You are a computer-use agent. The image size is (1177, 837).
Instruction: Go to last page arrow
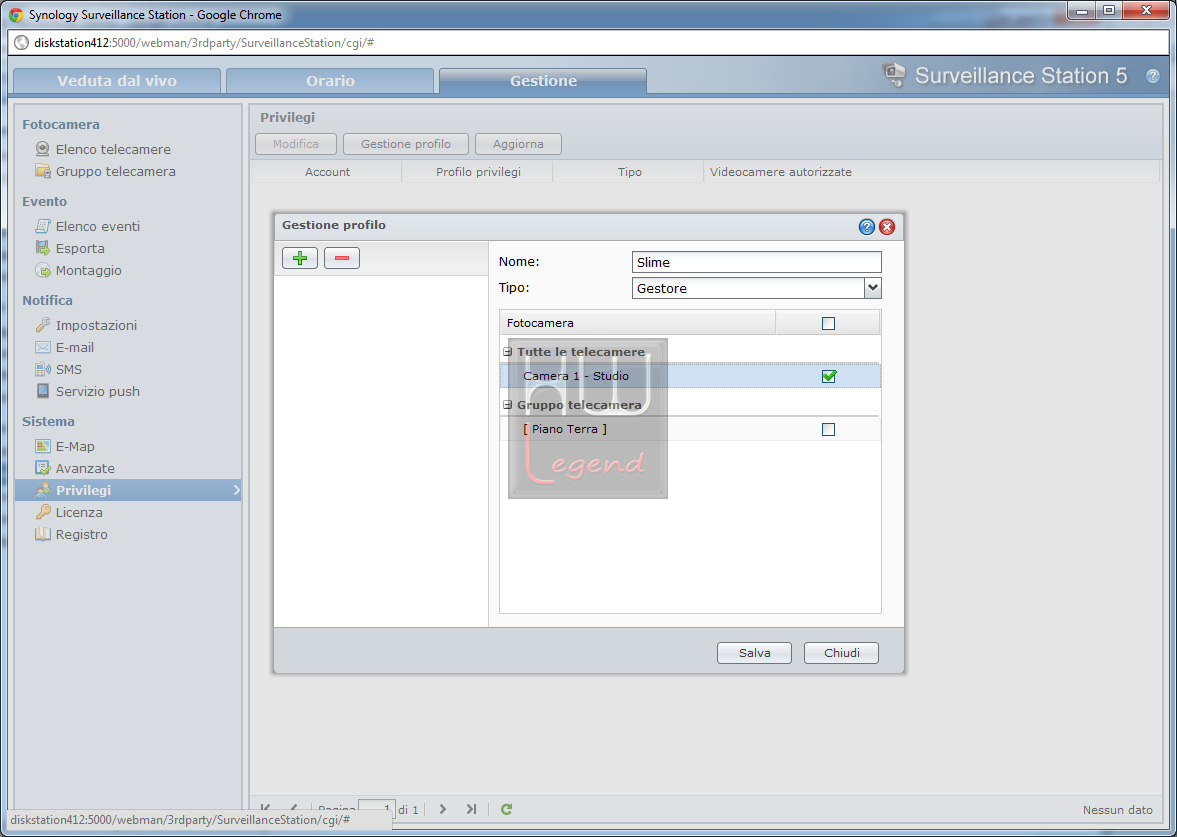(x=471, y=809)
